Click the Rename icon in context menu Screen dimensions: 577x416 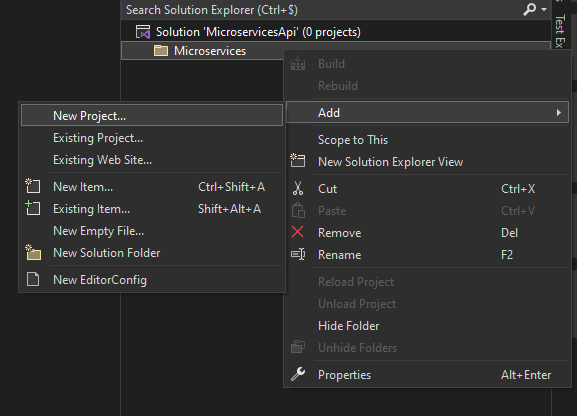click(x=298, y=254)
